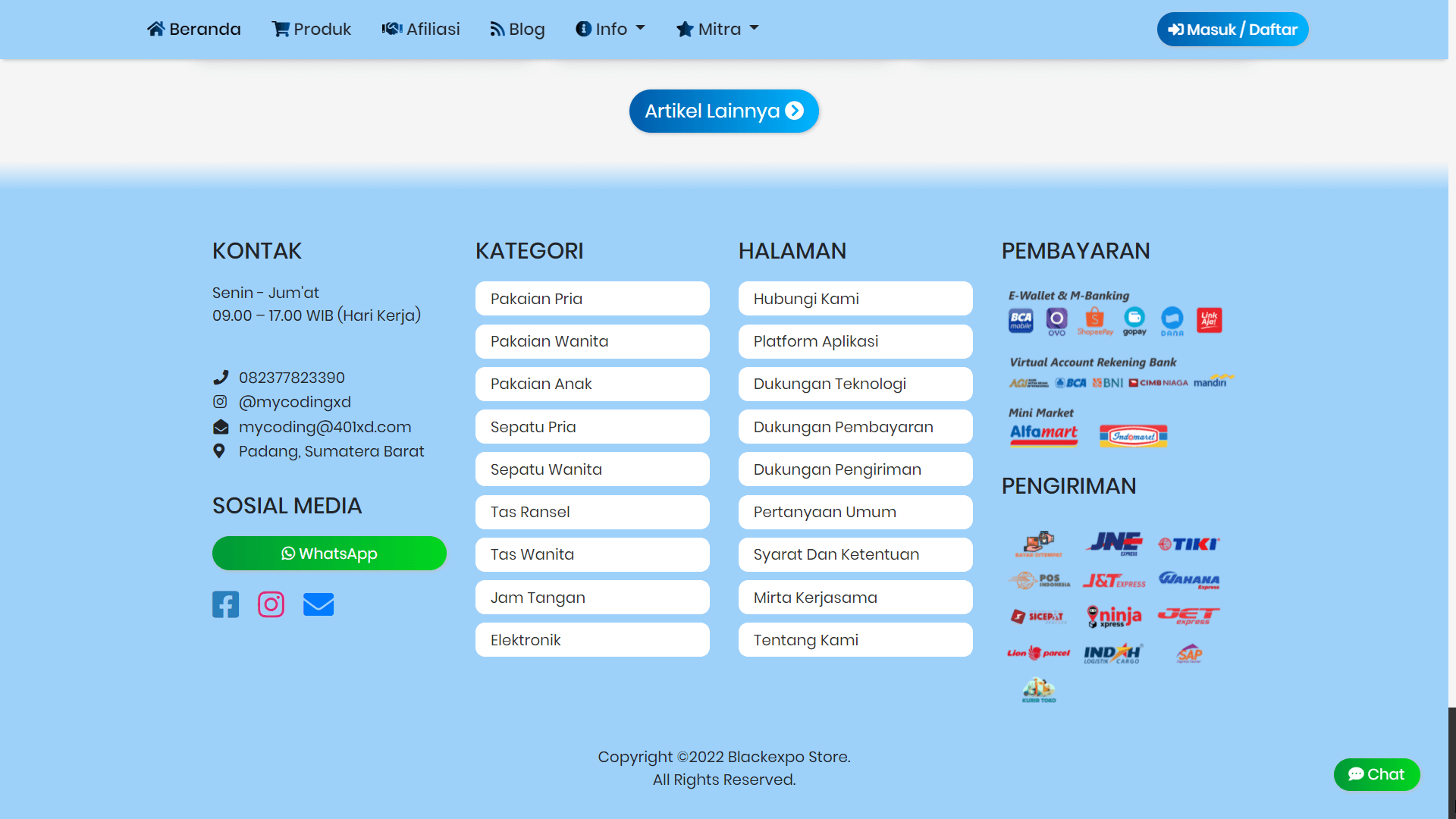Click the J&T Express logo
The height and width of the screenshot is (819, 1456).
click(x=1113, y=579)
